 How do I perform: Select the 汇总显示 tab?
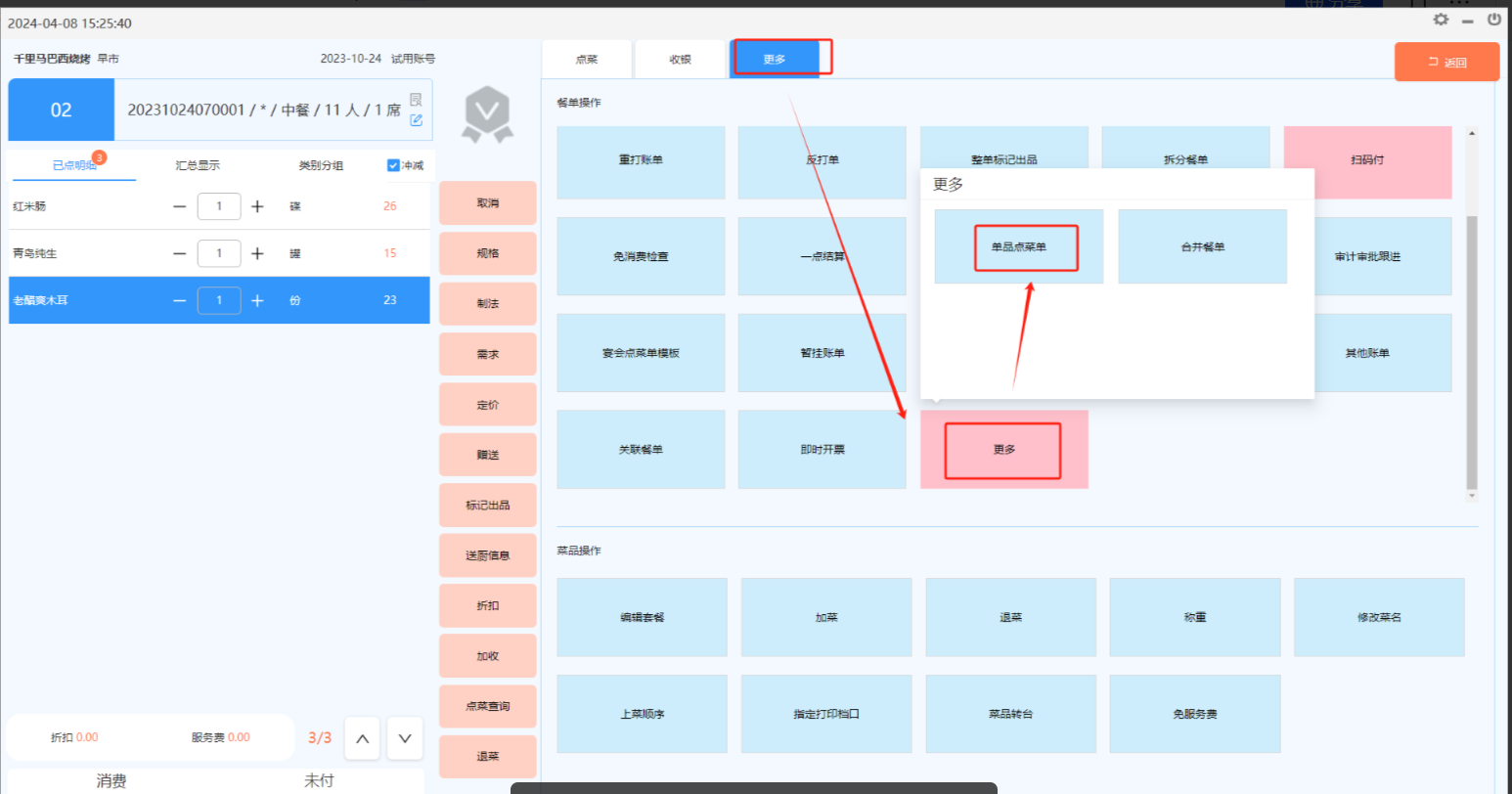(x=198, y=165)
